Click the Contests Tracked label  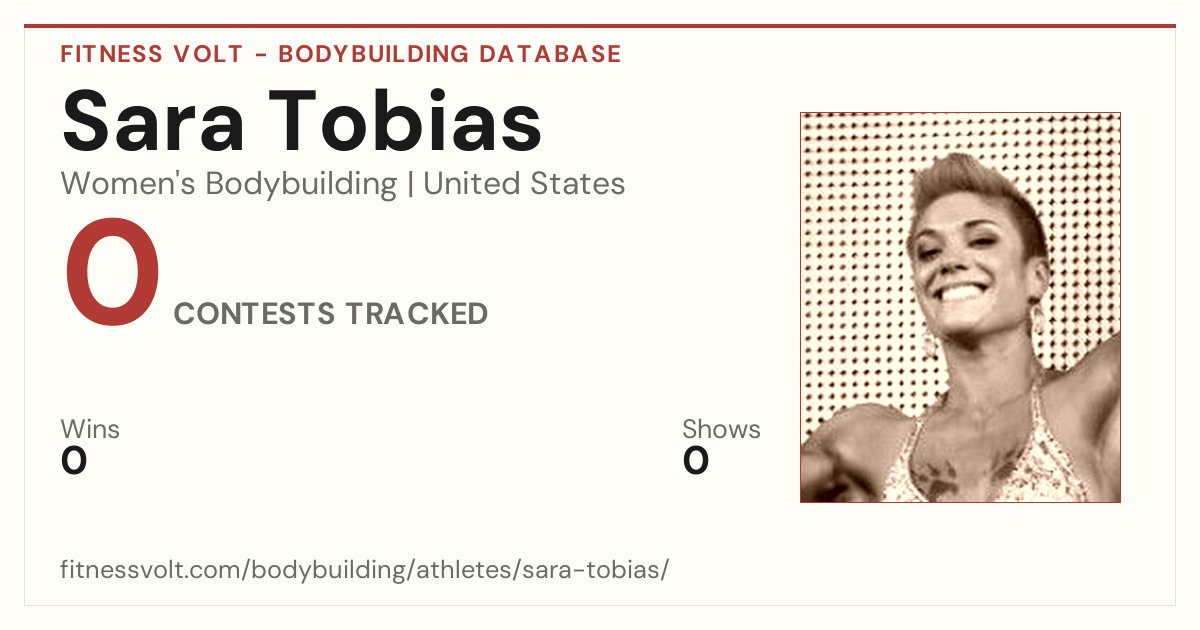click(331, 314)
